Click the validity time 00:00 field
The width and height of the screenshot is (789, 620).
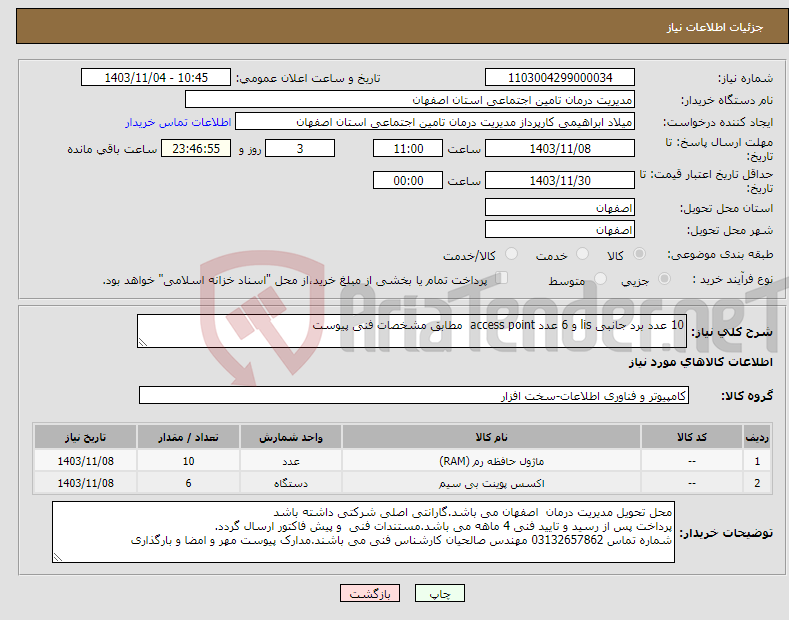point(408,180)
